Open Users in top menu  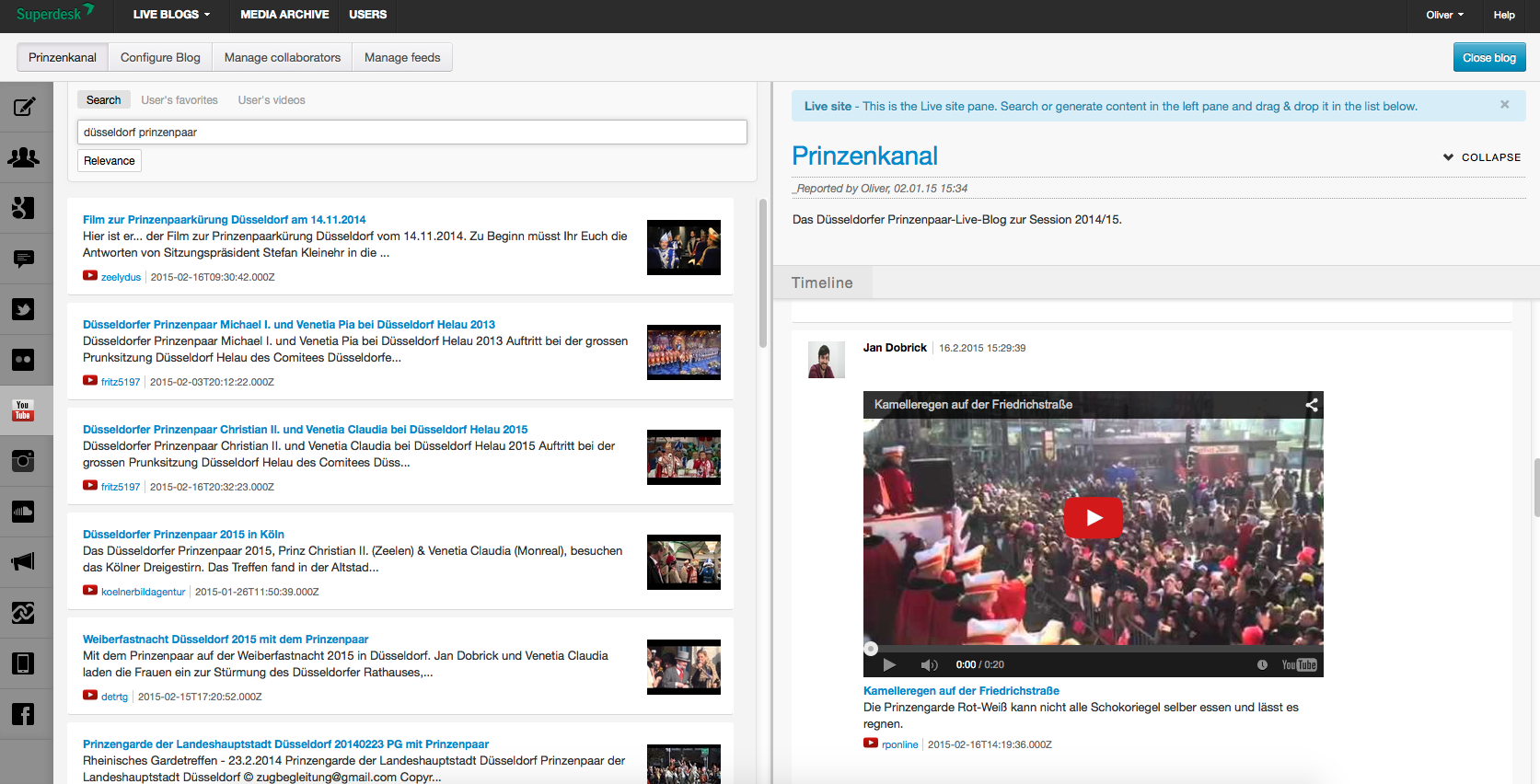tap(367, 15)
